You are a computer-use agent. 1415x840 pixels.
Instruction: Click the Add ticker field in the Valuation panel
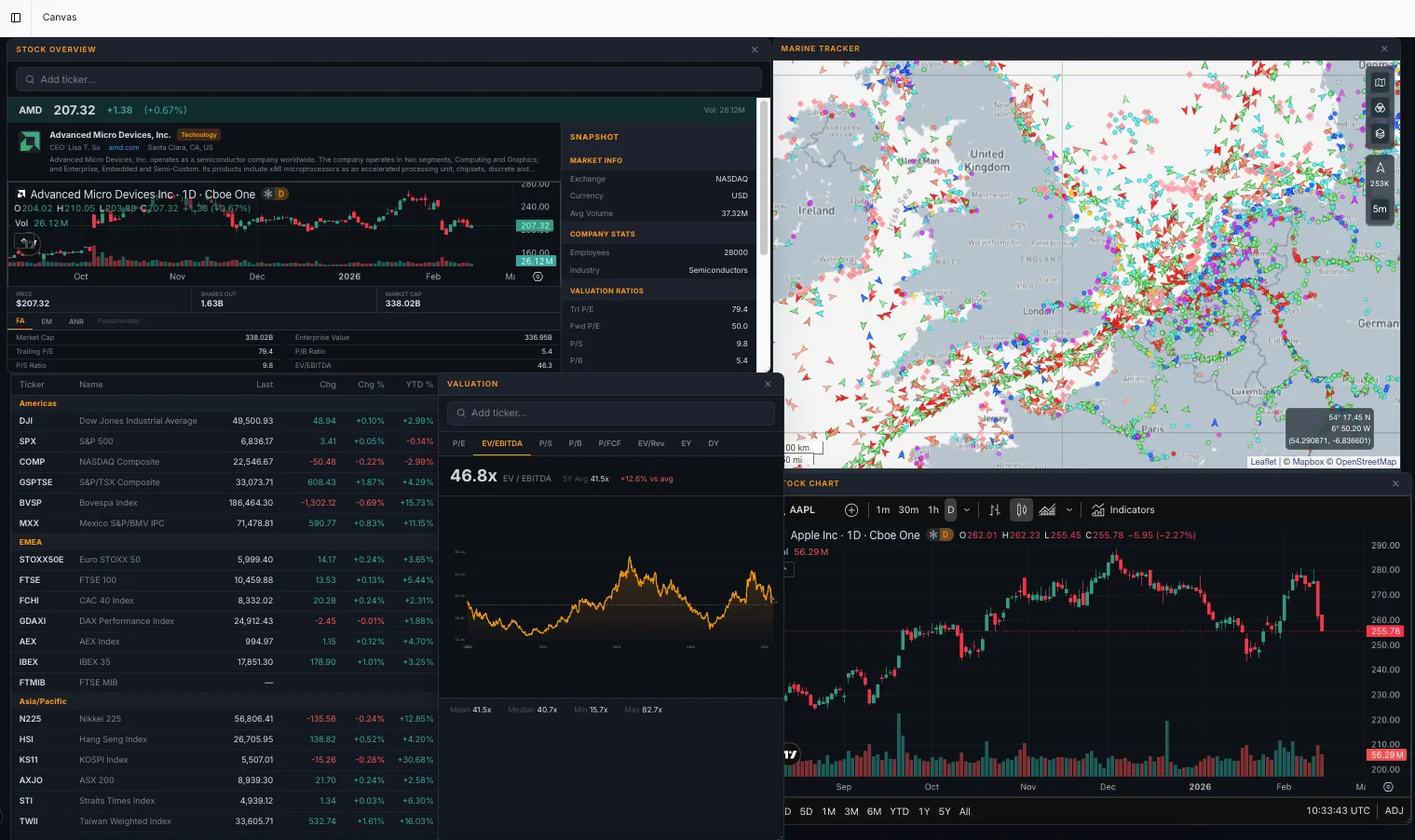pyautogui.click(x=610, y=413)
